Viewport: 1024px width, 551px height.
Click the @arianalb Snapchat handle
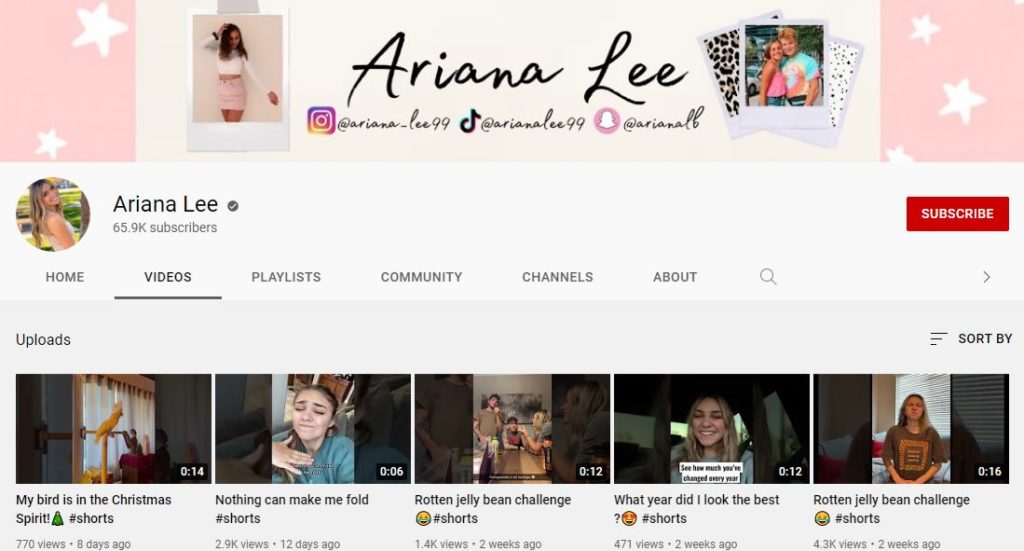[663, 121]
